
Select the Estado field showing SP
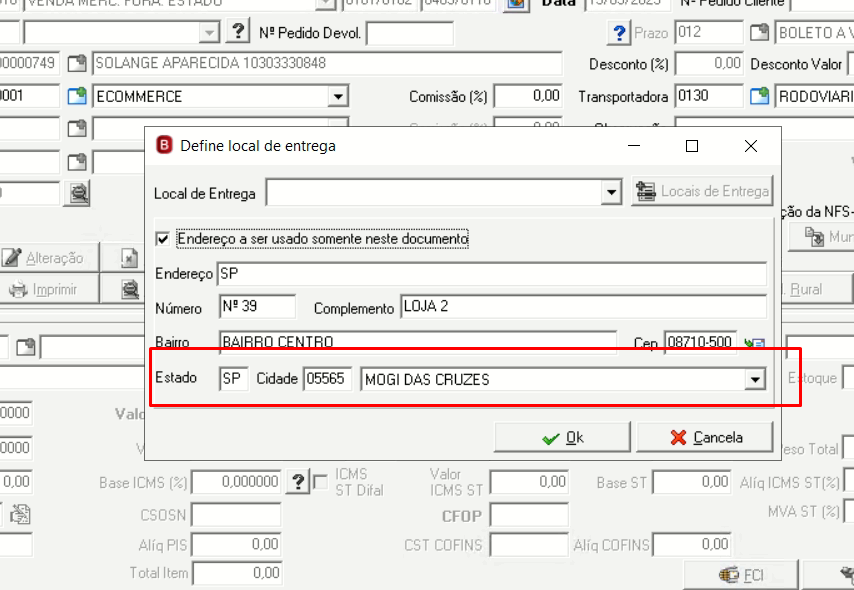point(233,379)
